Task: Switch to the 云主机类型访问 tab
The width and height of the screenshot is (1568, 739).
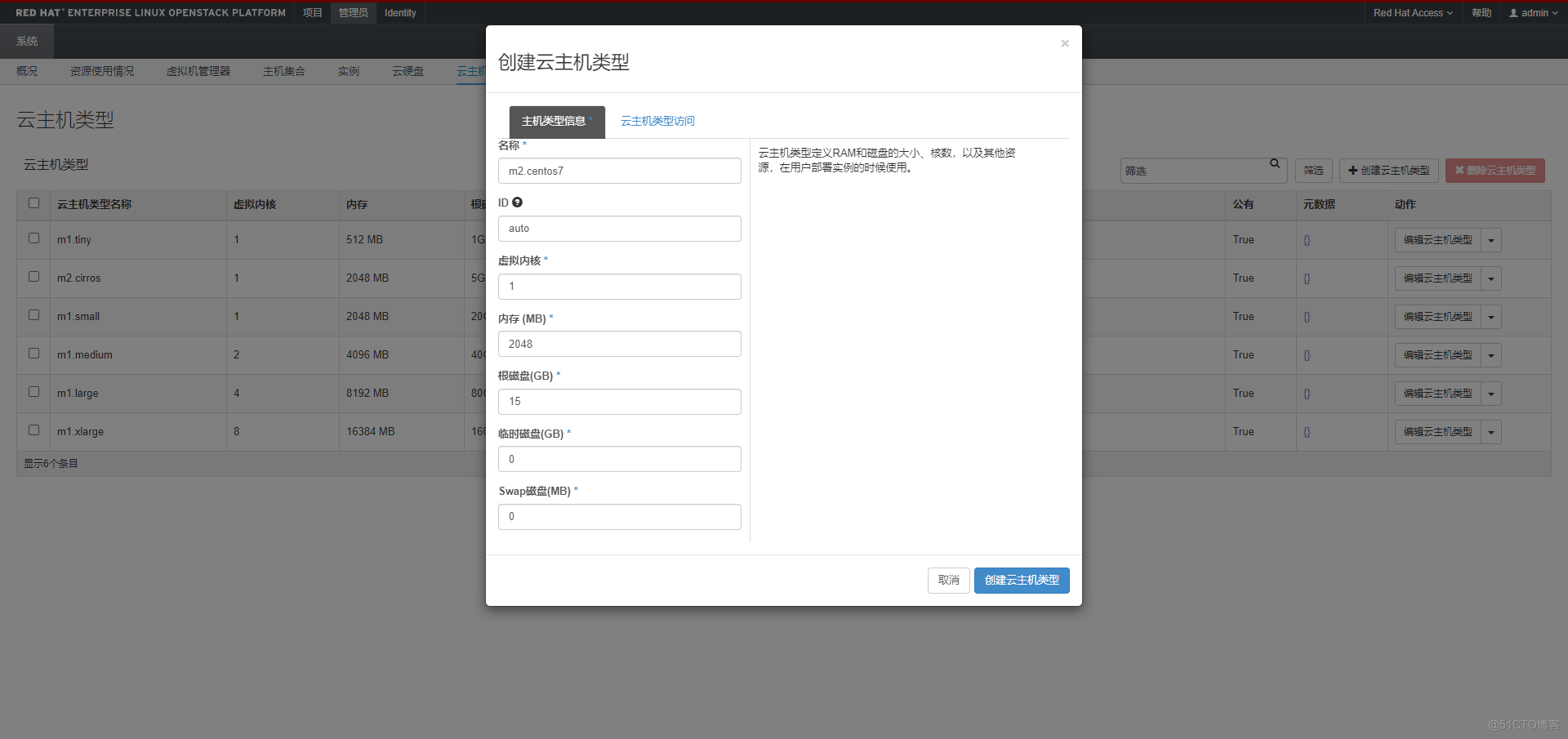Action: [657, 120]
